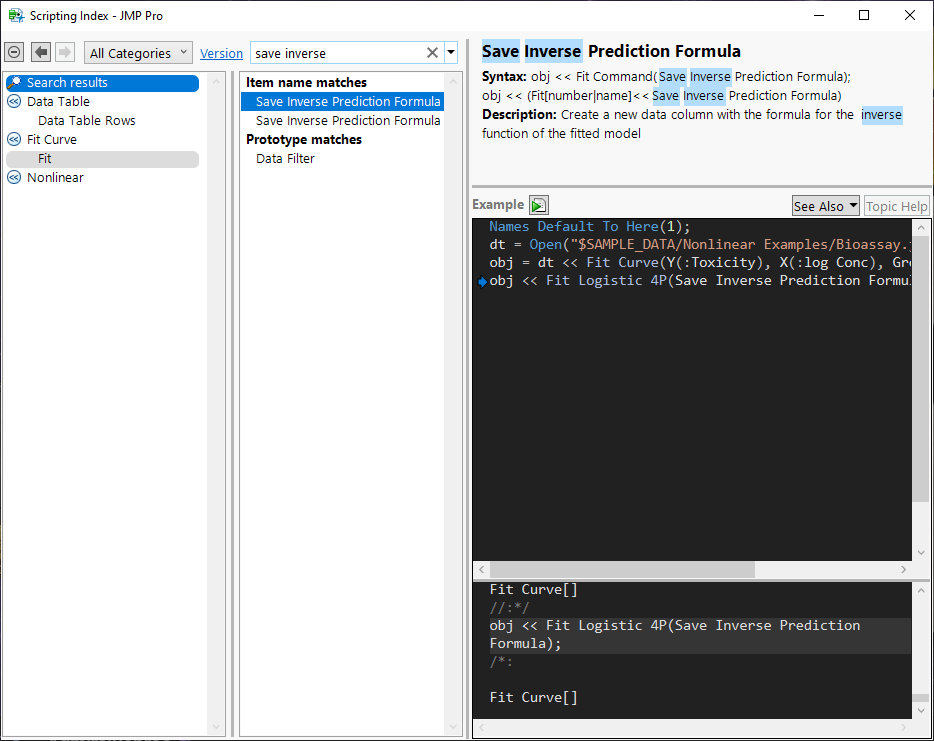Viewport: 934px width, 741px height.
Task: Click the Data Table message icon
Action: click(14, 101)
